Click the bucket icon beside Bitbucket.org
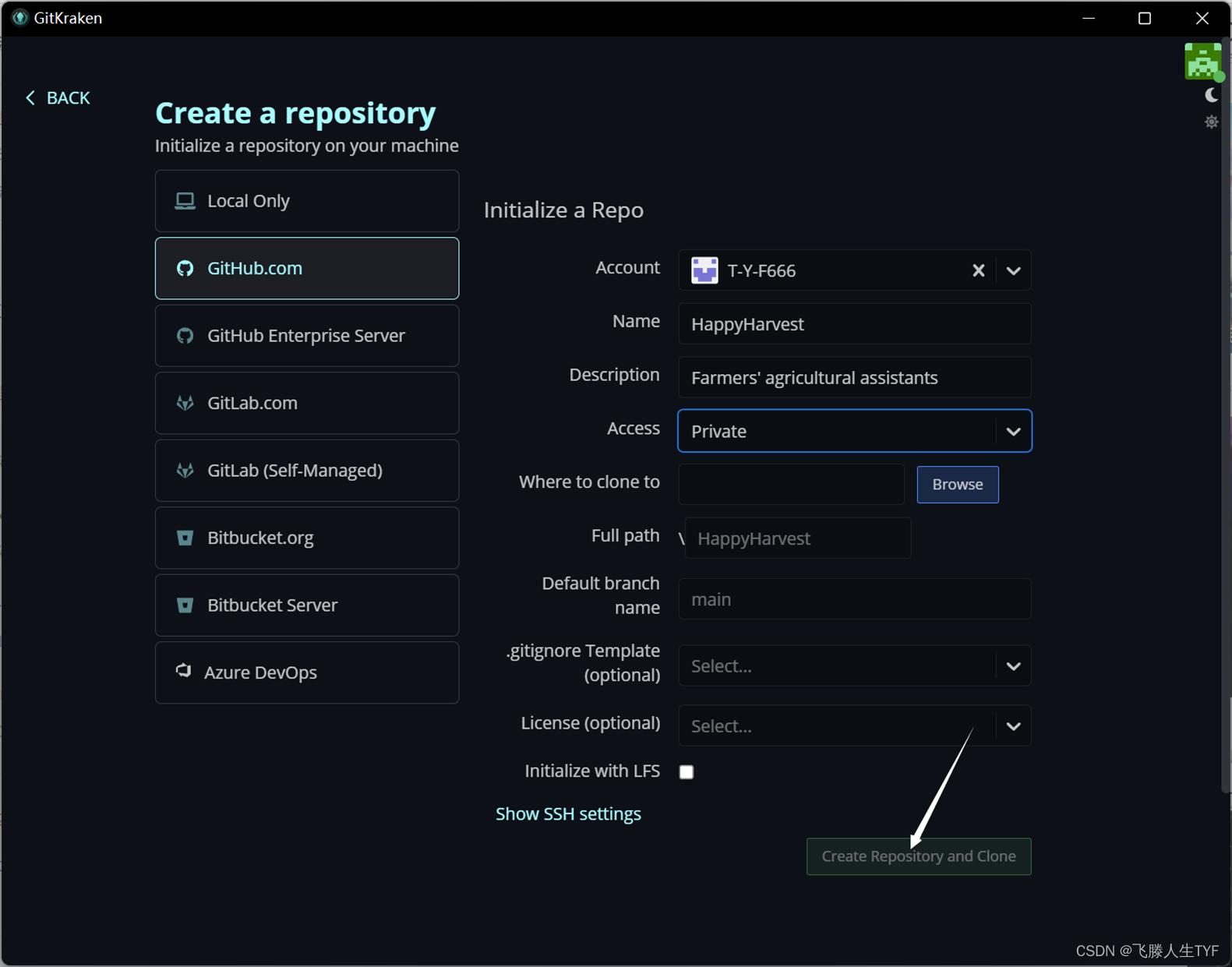Image resolution: width=1232 pixels, height=967 pixels. pyautogui.click(x=185, y=538)
